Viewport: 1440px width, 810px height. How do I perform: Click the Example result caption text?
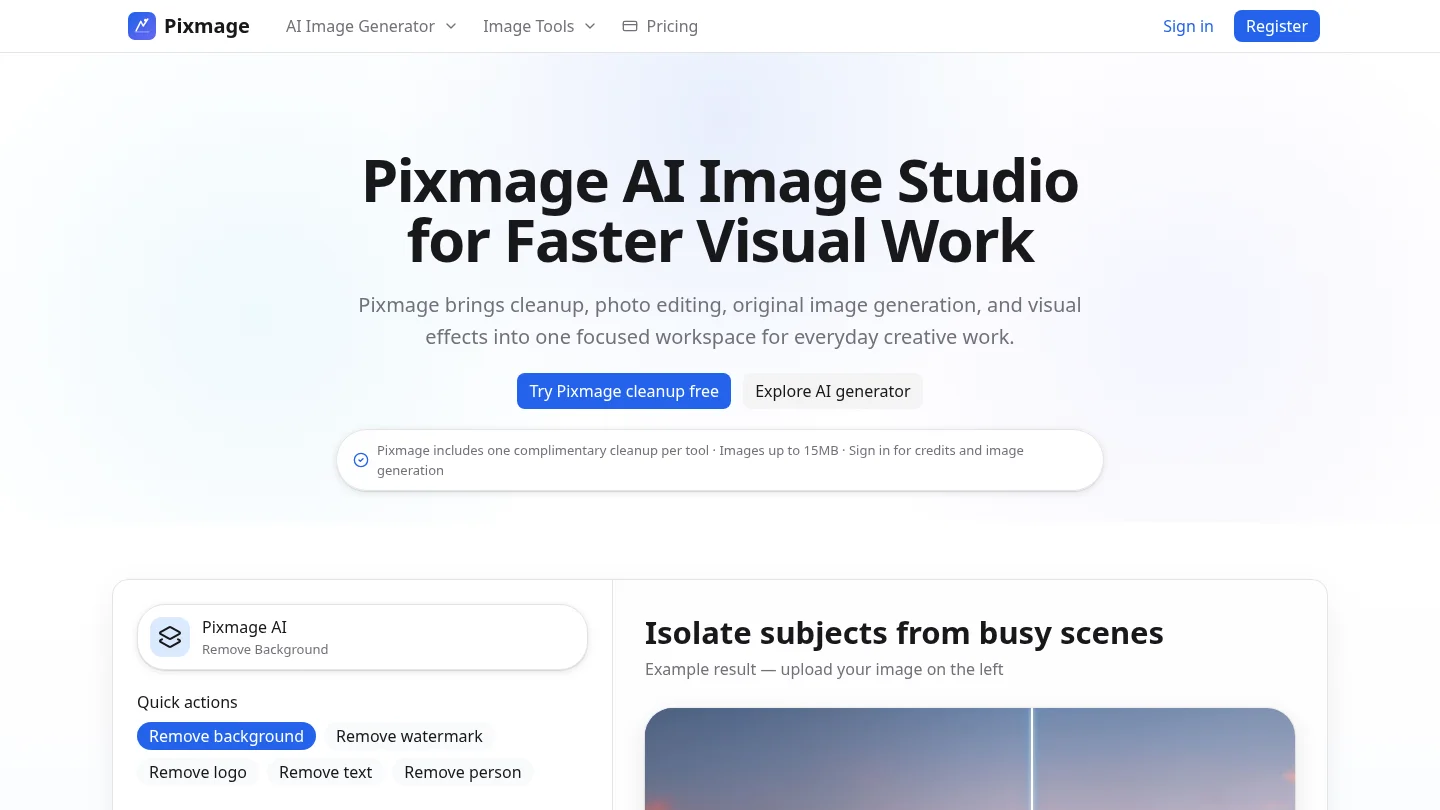824,669
